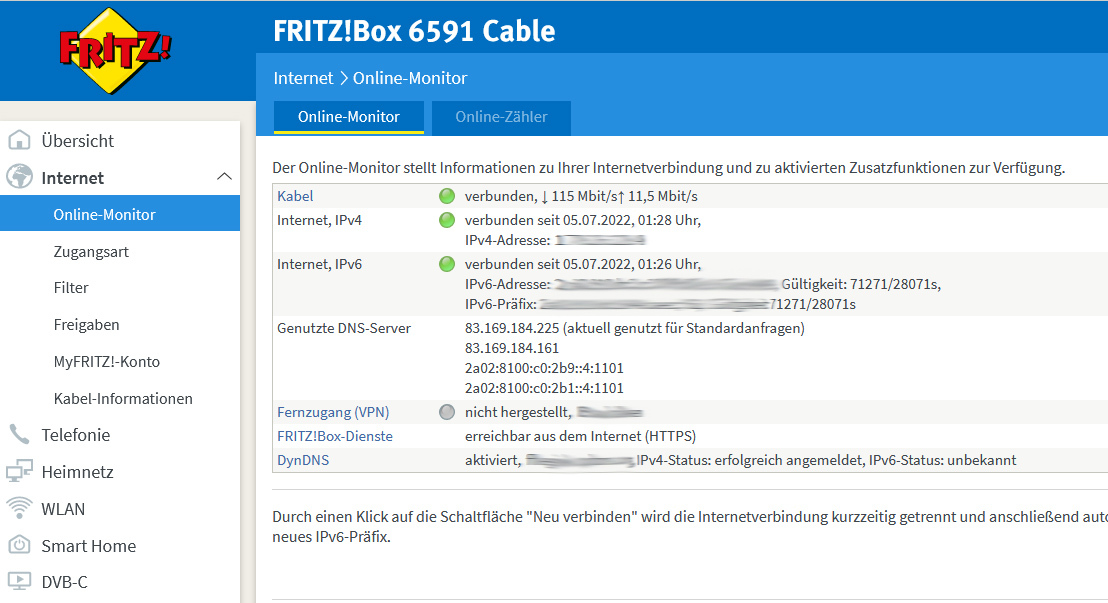Open the Fernzugang (VPN) link
The width and height of the screenshot is (1108, 603).
[333, 412]
